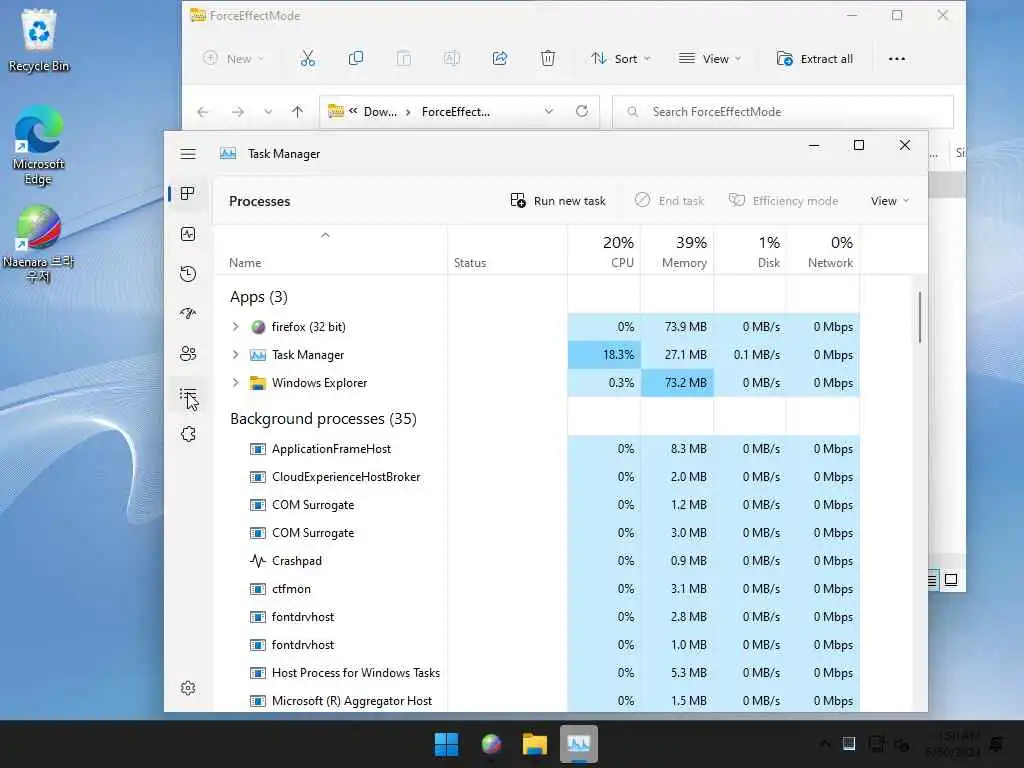The height and width of the screenshot is (768, 1024).
Task: Click the Paste icon in File Explorer
Action: tap(404, 59)
